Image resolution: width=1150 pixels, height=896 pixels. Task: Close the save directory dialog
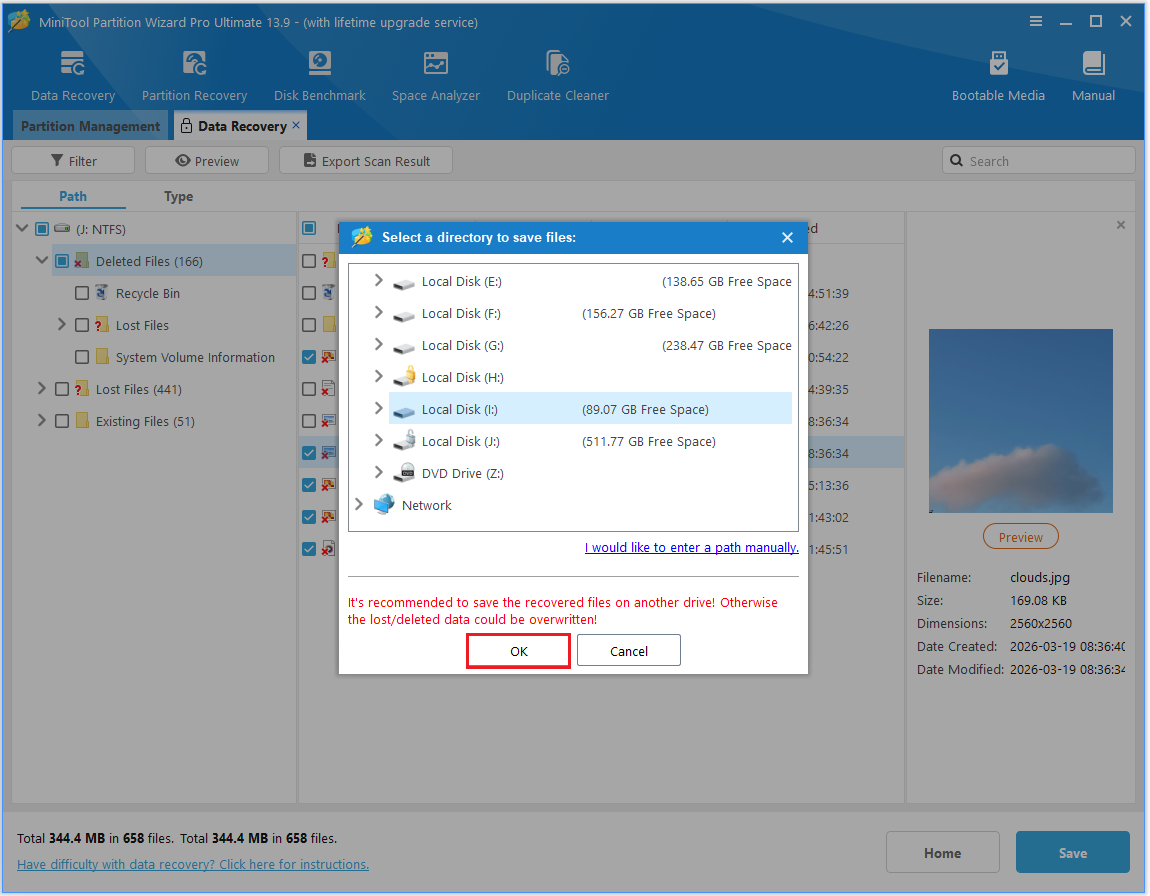(787, 238)
